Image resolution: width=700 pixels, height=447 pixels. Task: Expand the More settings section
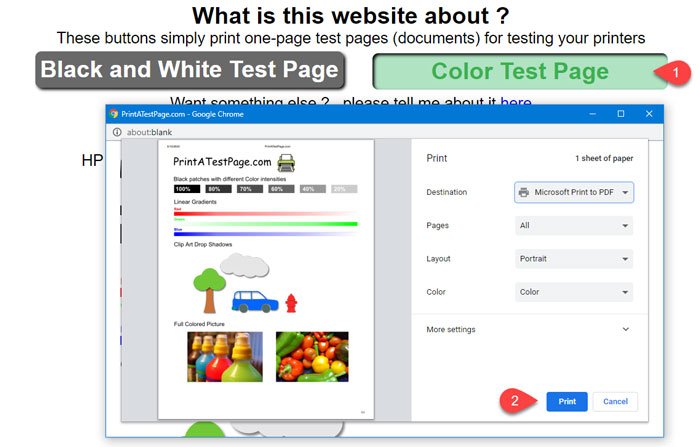click(x=528, y=329)
